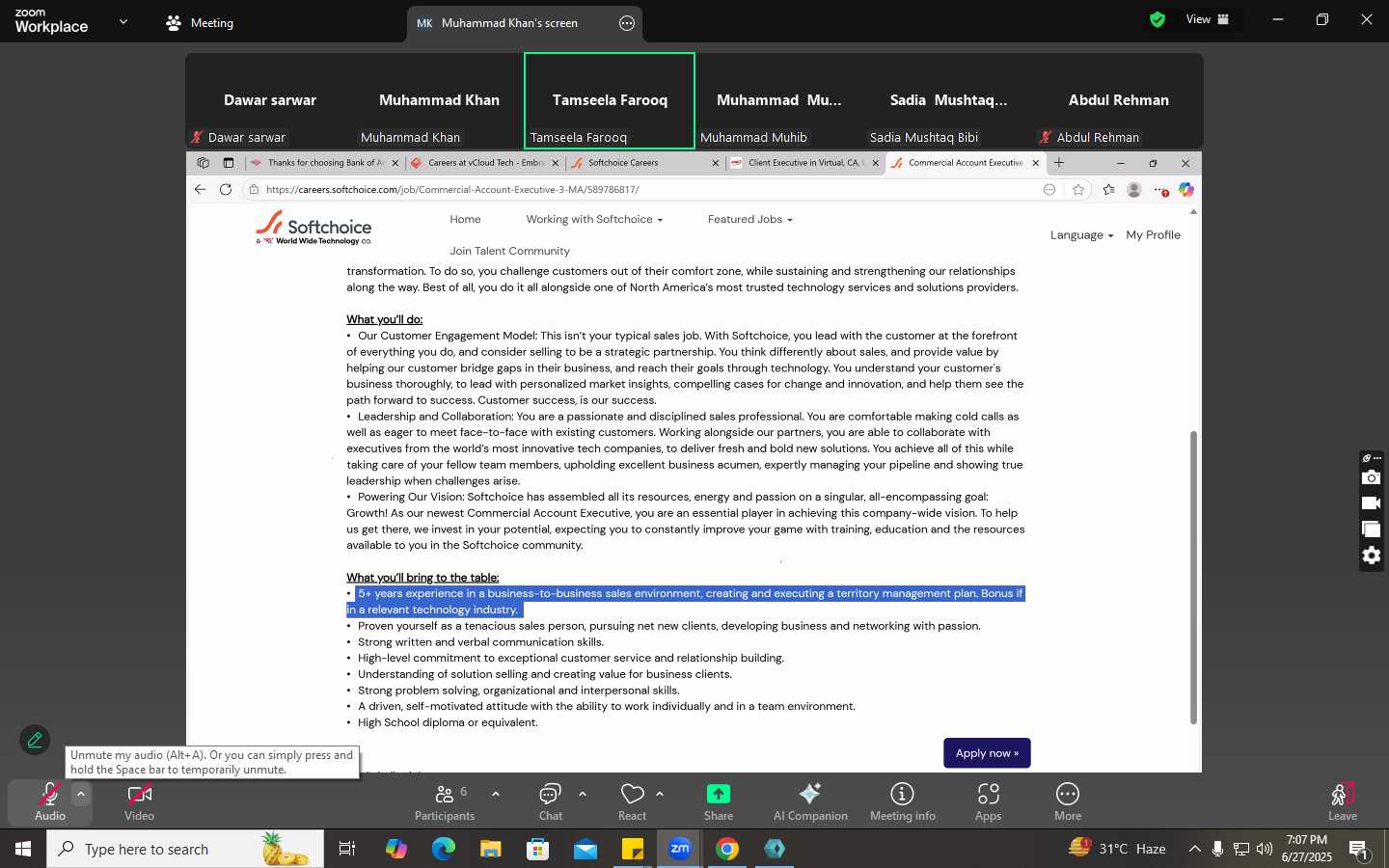
Task: Expand Working with Softchoice menu
Action: (594, 220)
